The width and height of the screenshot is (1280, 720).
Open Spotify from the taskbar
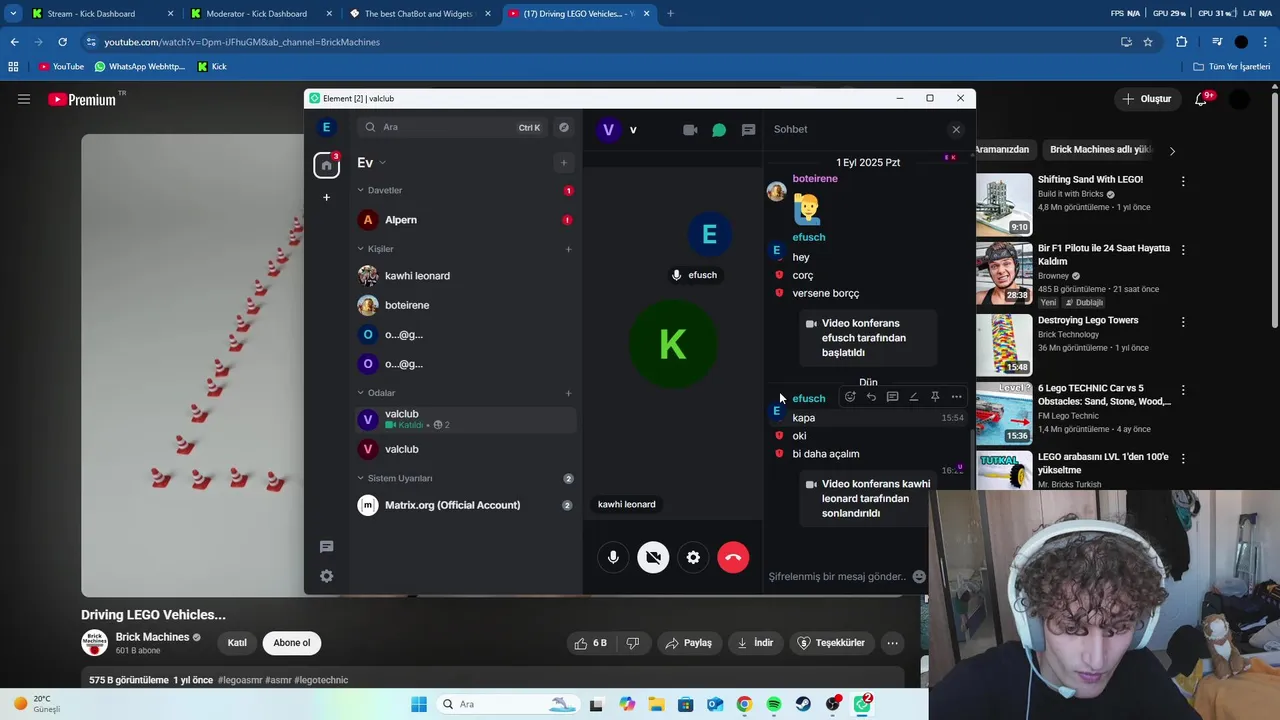pyautogui.click(x=774, y=704)
